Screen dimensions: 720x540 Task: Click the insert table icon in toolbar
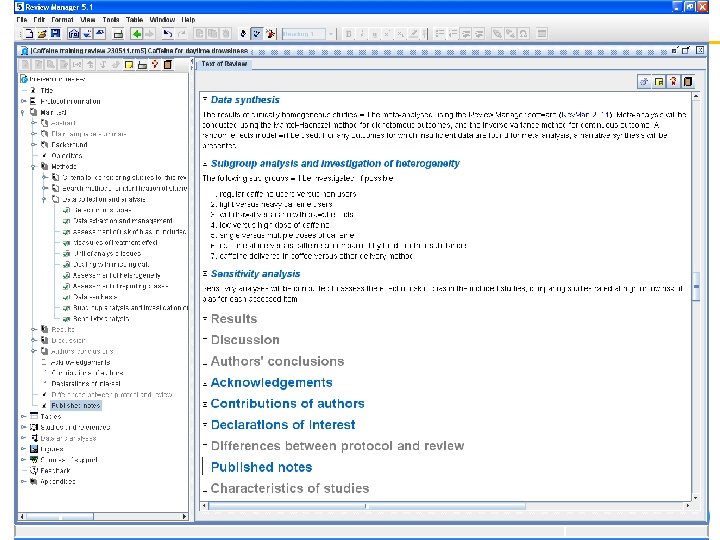[x=542, y=34]
